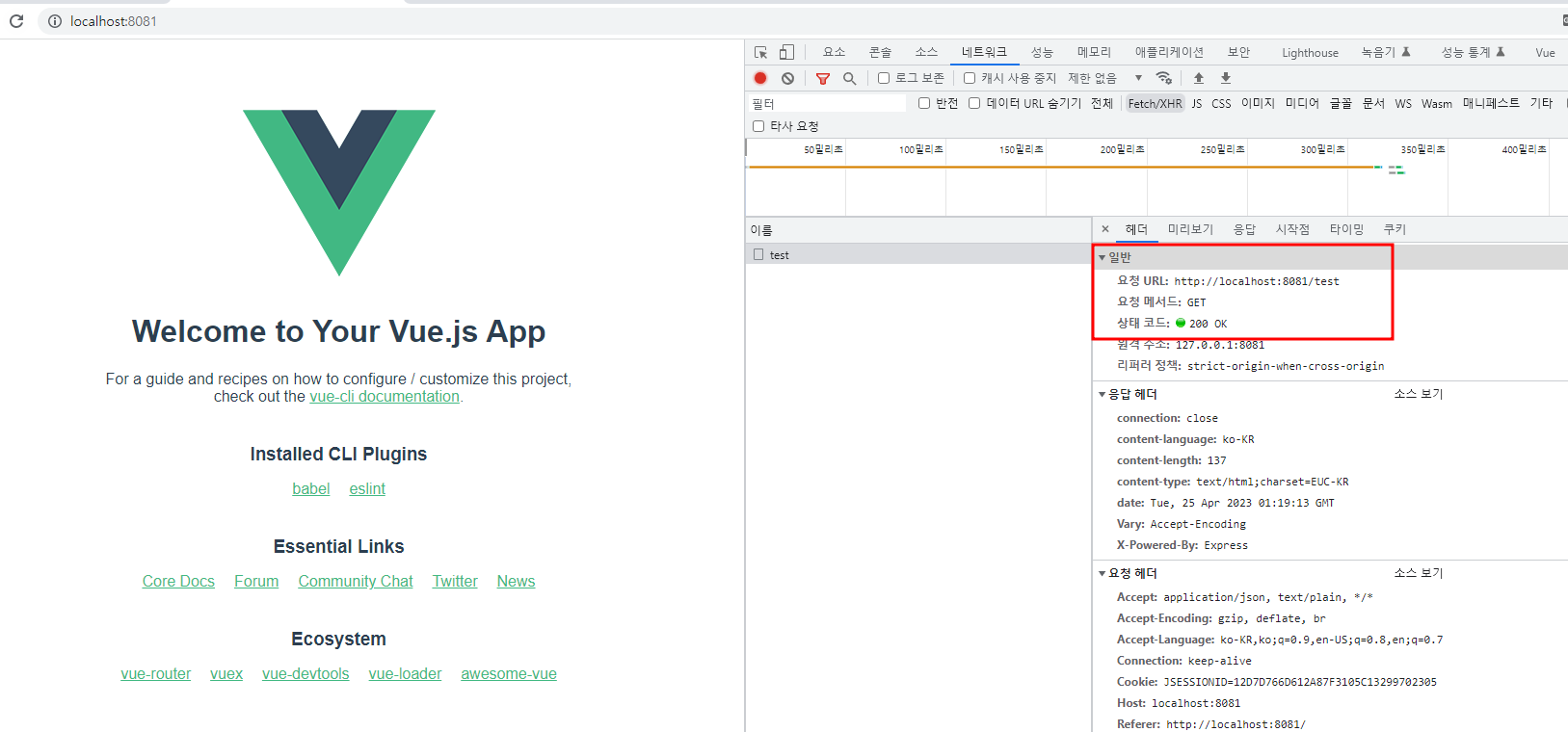
Task: Select the Fetch/XHR request type filter
Action: 1155,103
